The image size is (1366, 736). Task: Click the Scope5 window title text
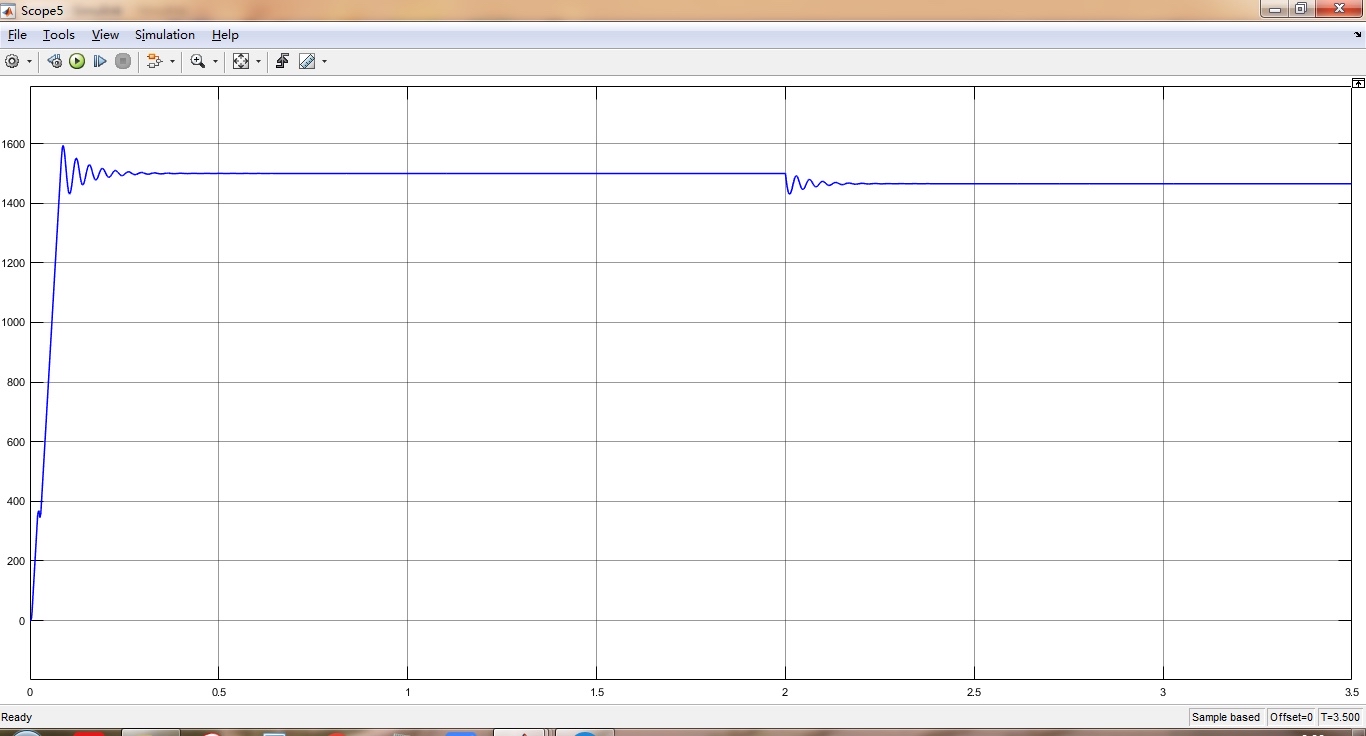tap(42, 10)
